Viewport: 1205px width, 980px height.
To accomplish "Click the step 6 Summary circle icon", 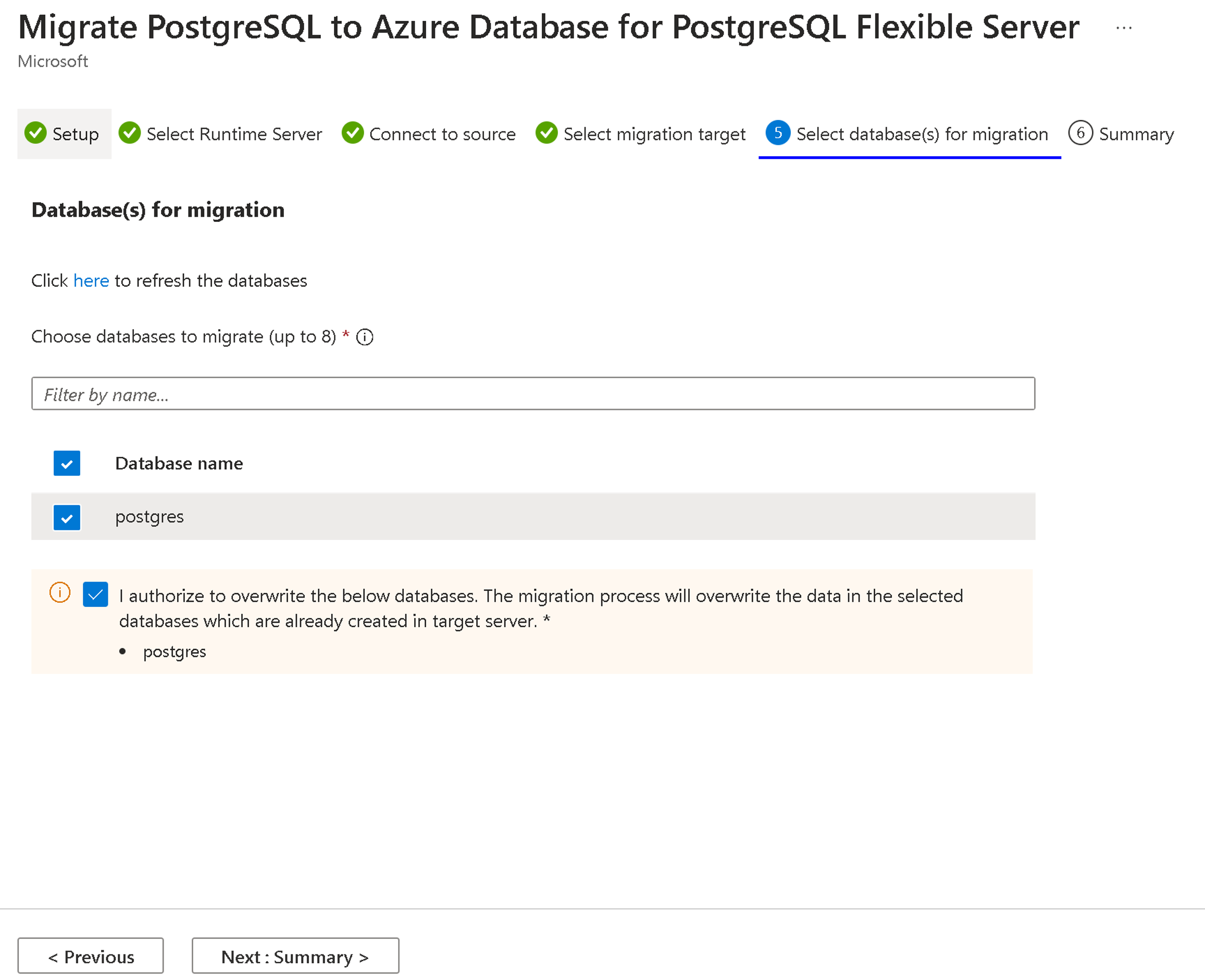I will click(x=1078, y=134).
